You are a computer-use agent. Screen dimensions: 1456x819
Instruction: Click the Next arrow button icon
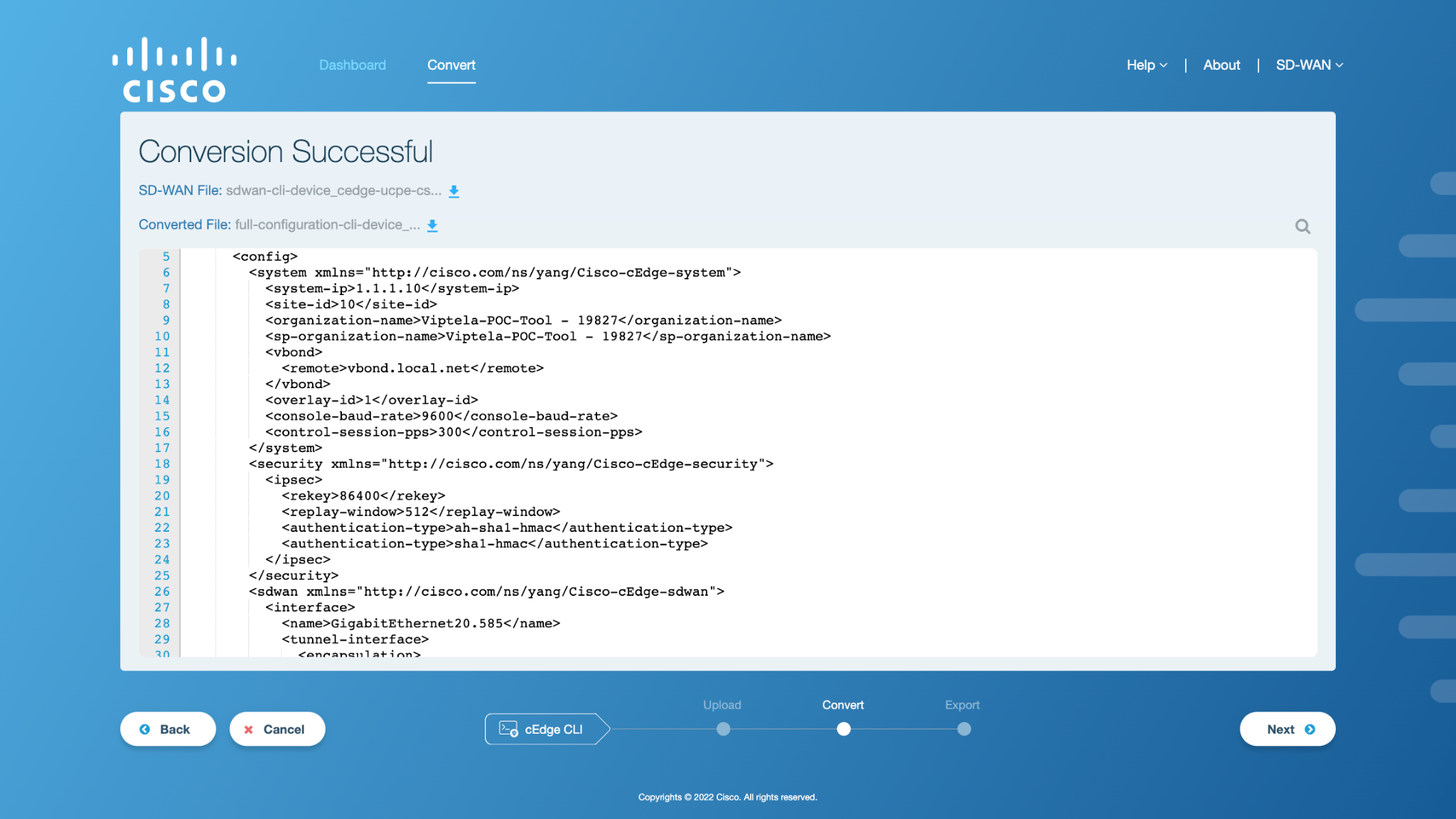click(x=1311, y=729)
